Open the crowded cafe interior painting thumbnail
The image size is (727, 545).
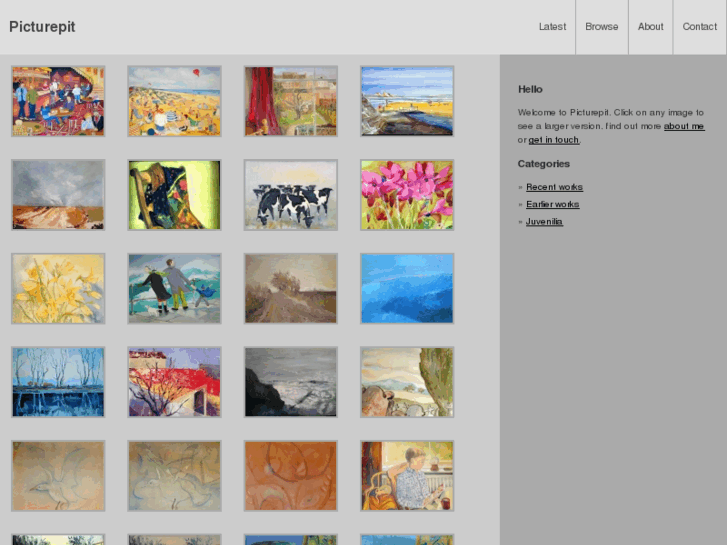tap(58, 101)
